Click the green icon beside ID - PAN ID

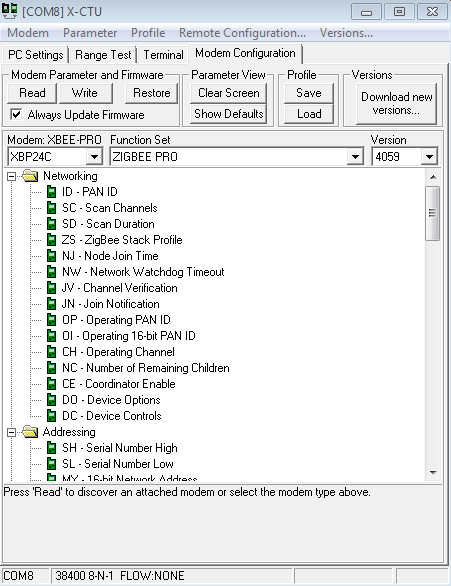pyautogui.click(x=51, y=192)
